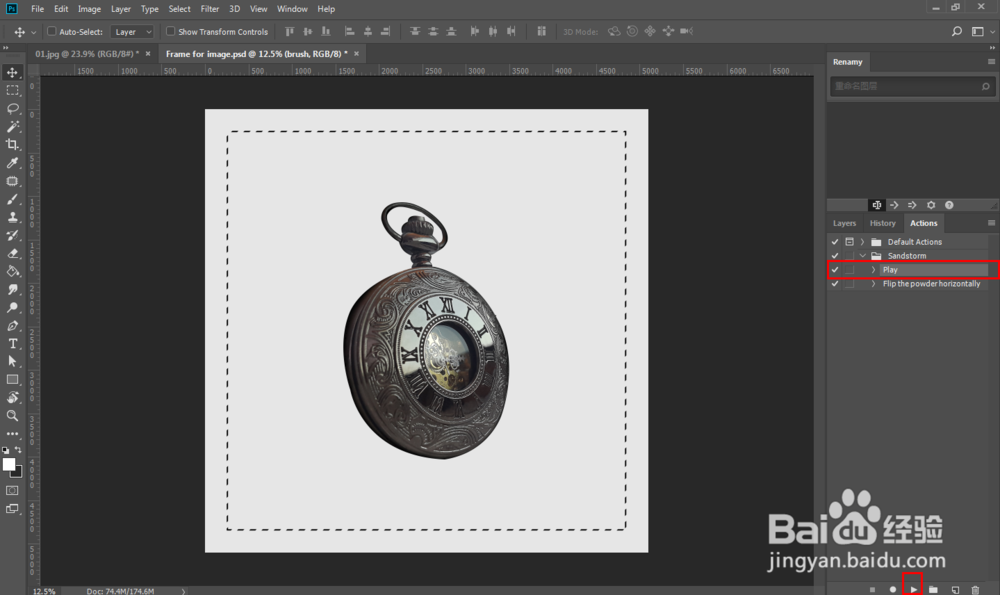Pick the Magic Wand tool
Image resolution: width=1000 pixels, height=595 pixels.
coord(12,126)
